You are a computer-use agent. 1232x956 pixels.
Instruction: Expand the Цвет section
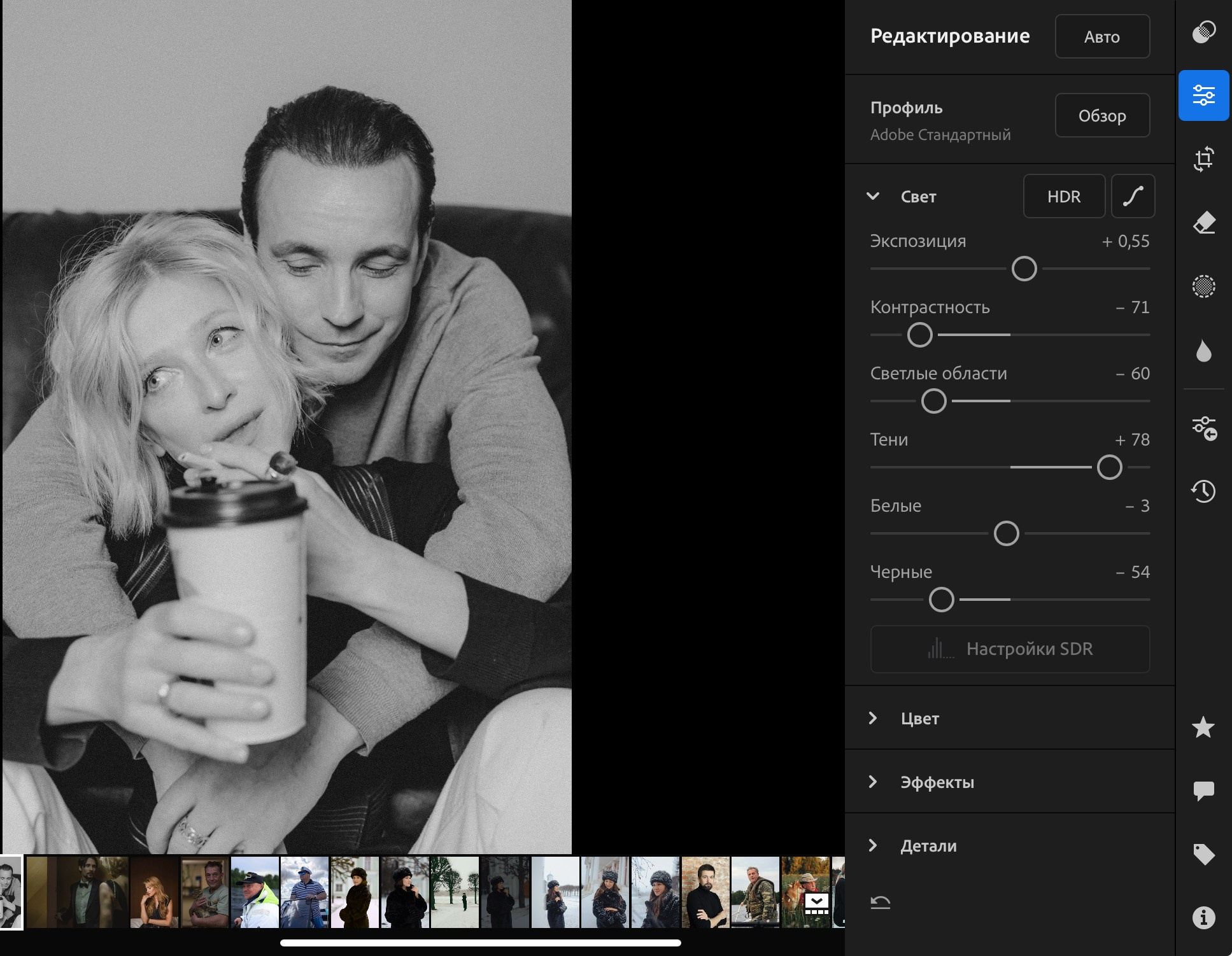click(x=874, y=719)
